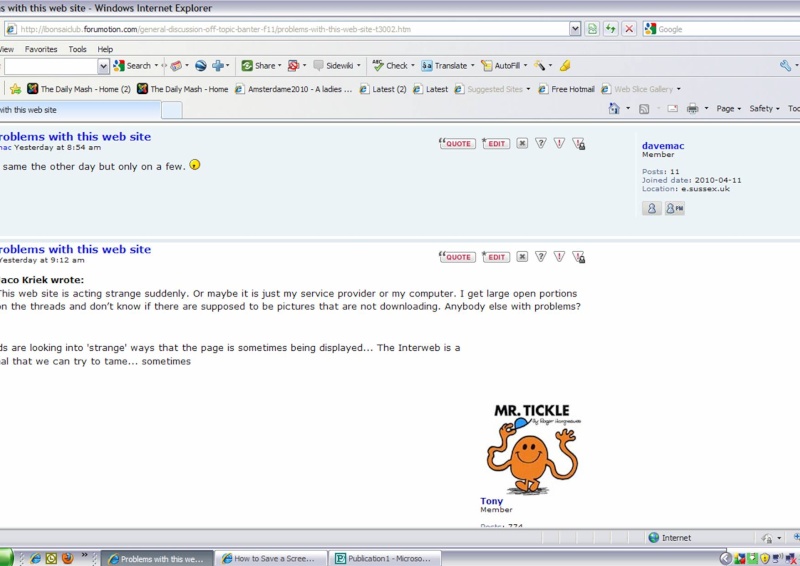Expand Web Slice Gallery dropdown arrow
The image size is (800, 566).
pos(679,89)
